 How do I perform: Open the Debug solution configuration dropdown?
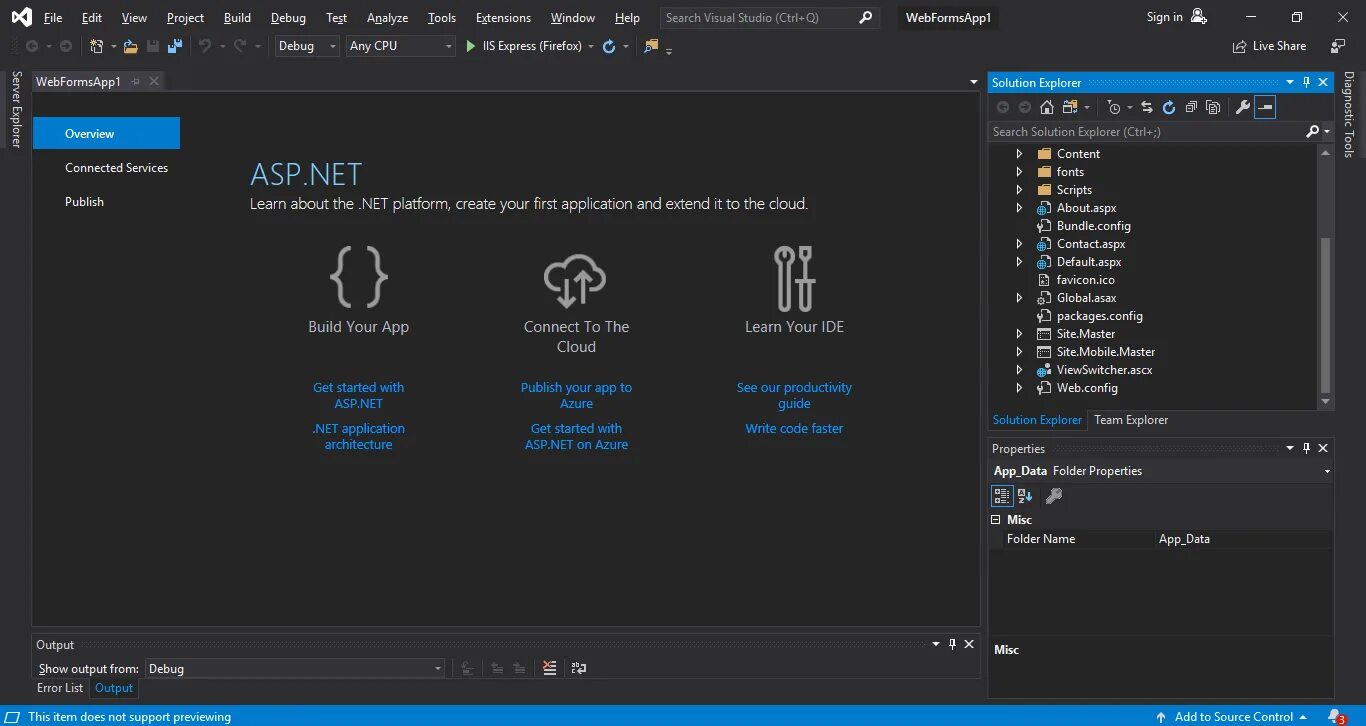[308, 46]
